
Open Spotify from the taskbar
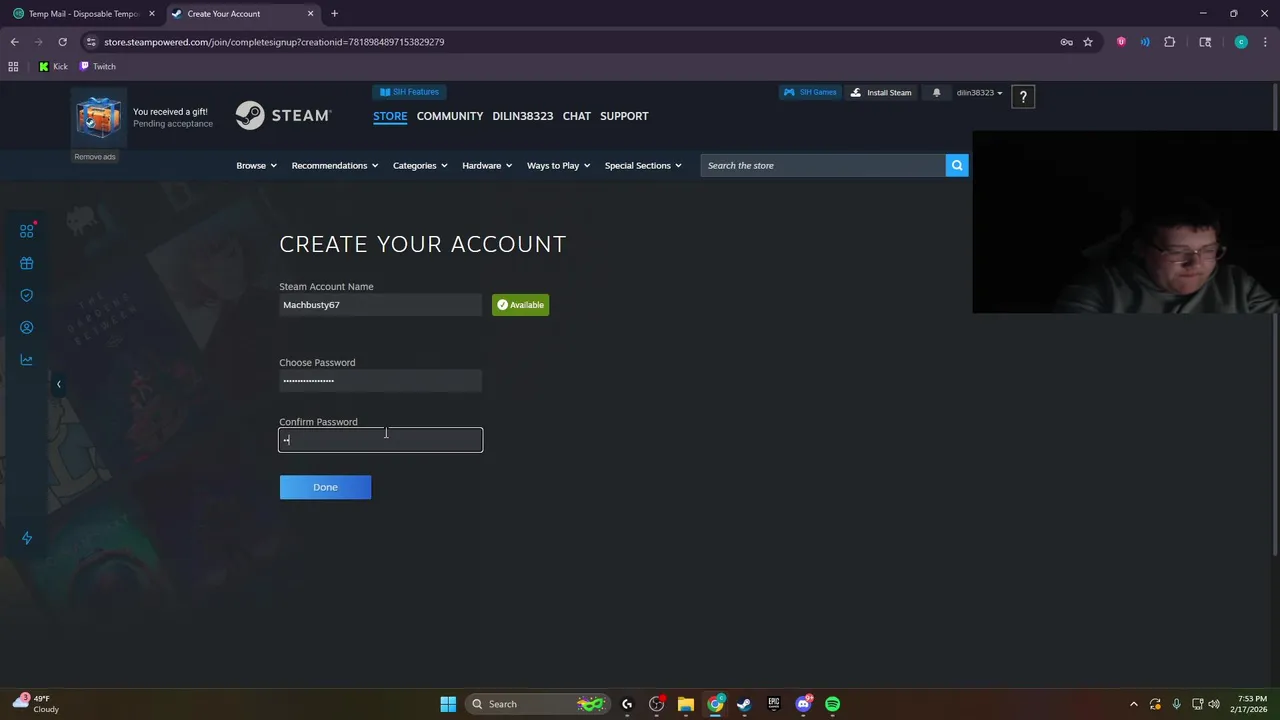point(832,704)
